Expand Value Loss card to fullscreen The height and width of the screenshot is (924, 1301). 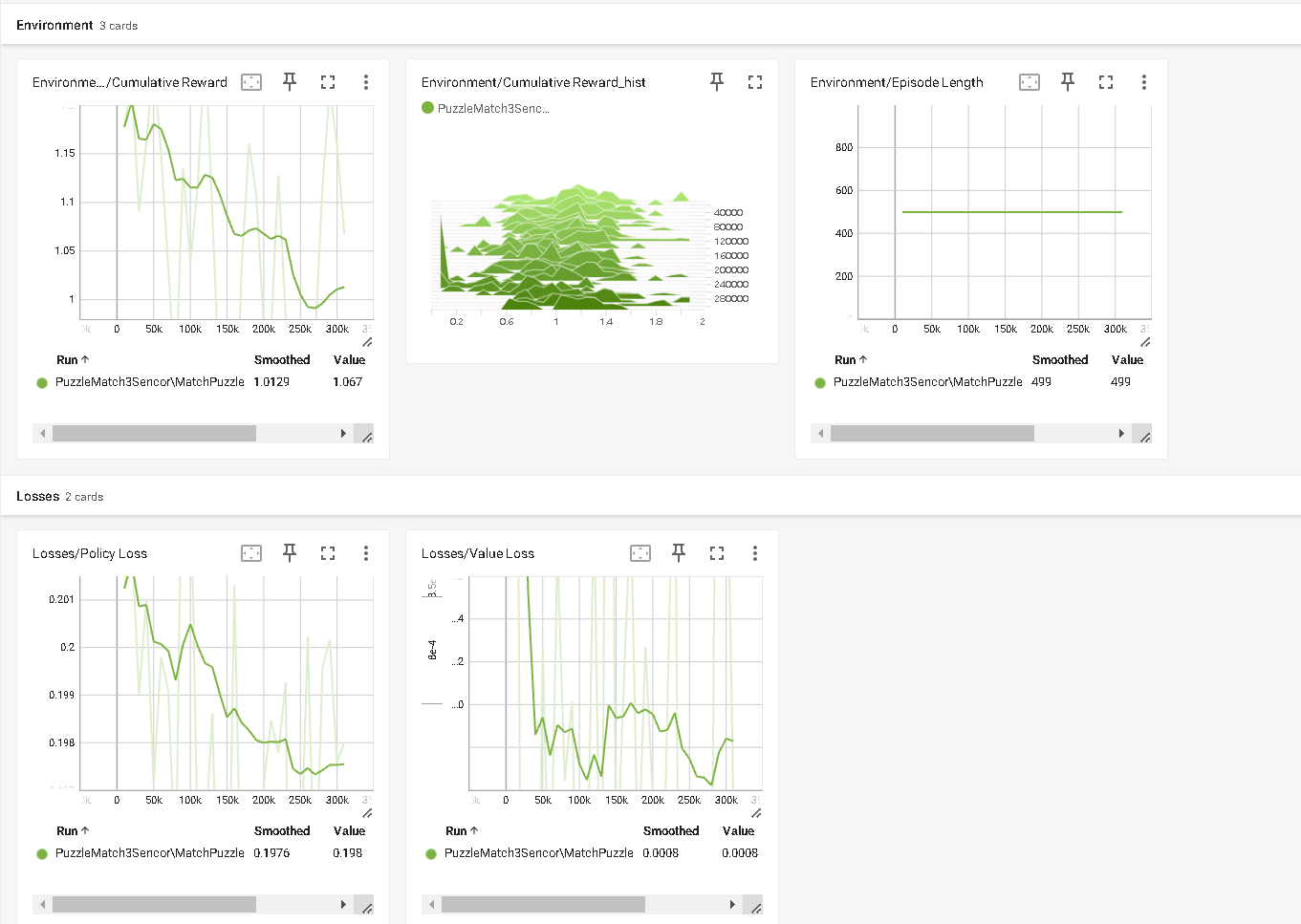tap(717, 553)
